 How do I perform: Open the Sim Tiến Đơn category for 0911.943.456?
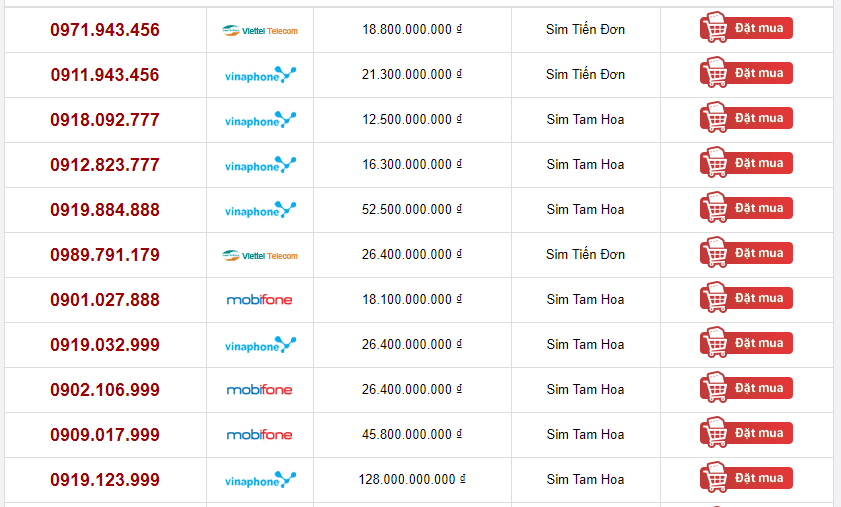tap(585, 74)
